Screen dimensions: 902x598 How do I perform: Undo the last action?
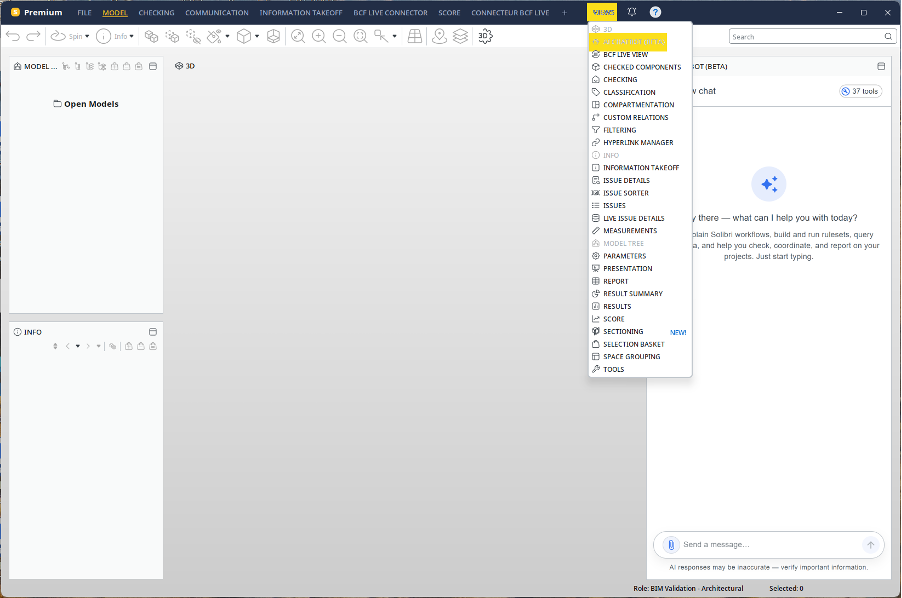click(13, 36)
